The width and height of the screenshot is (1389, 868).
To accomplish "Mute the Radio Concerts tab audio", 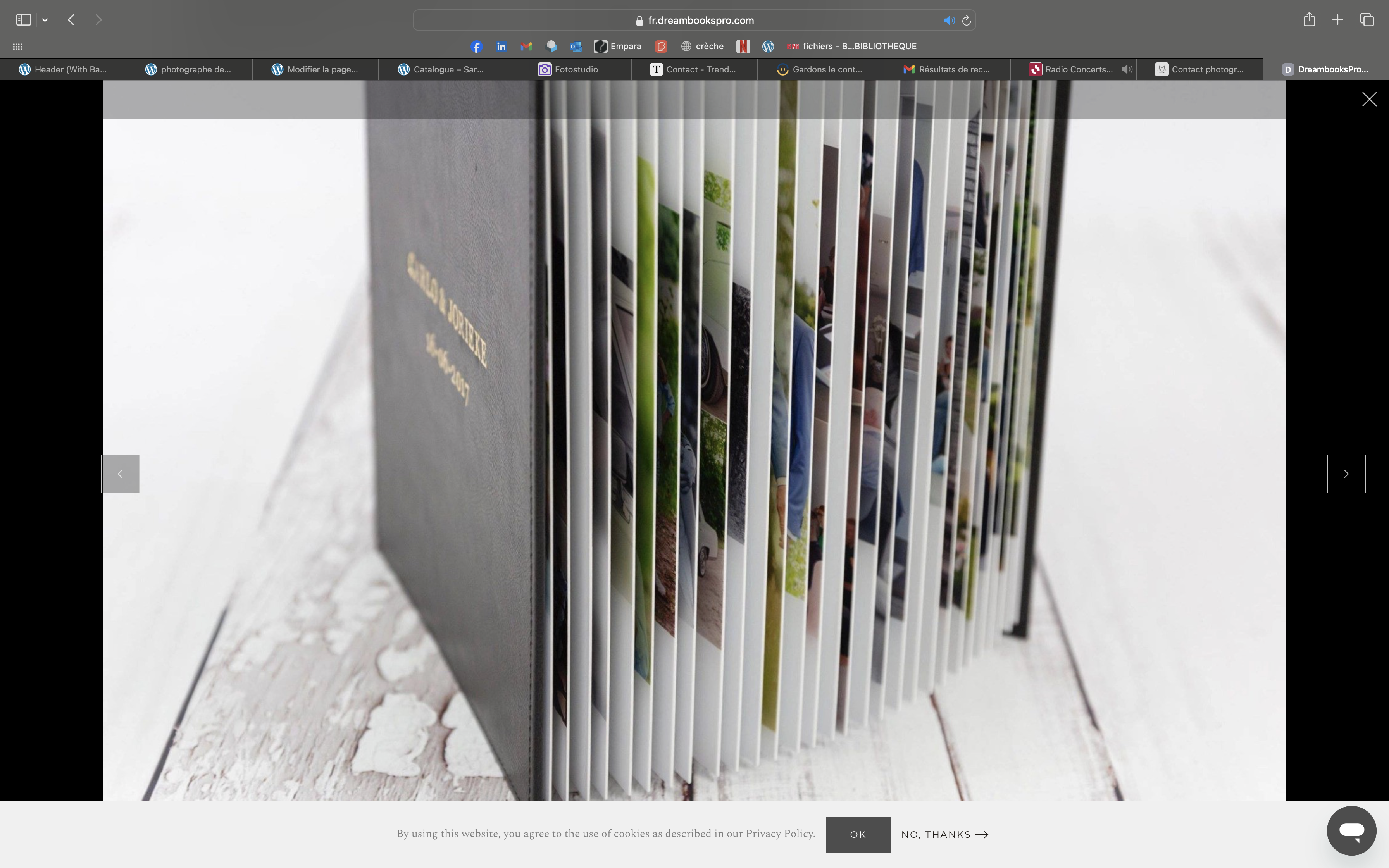I will tap(1127, 69).
